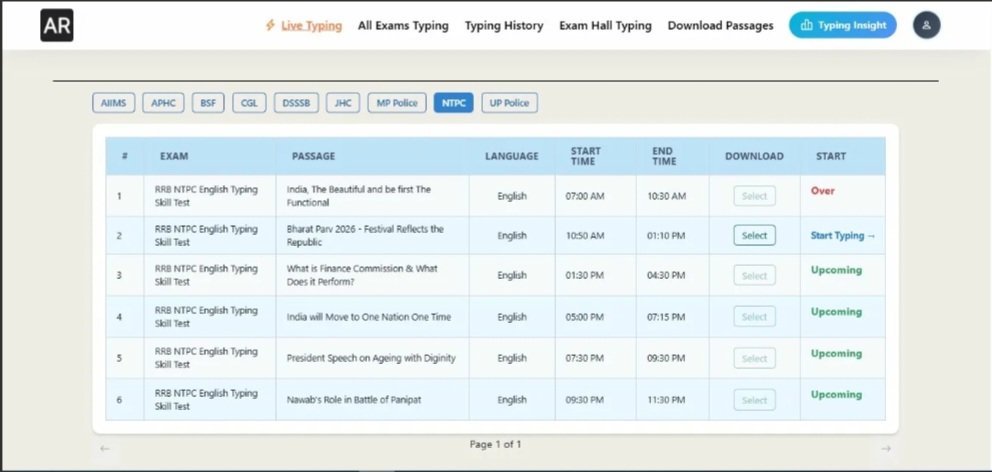Open the user profile avatar icon

(926, 25)
